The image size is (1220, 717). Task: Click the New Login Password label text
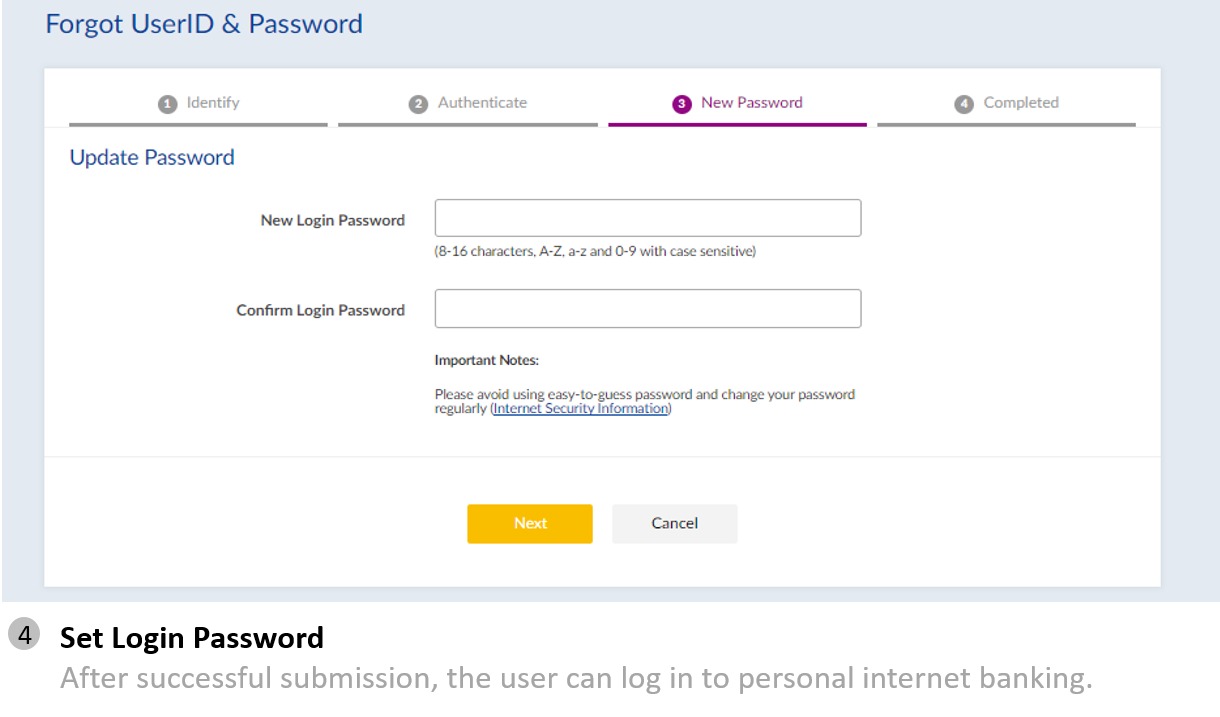(x=332, y=220)
